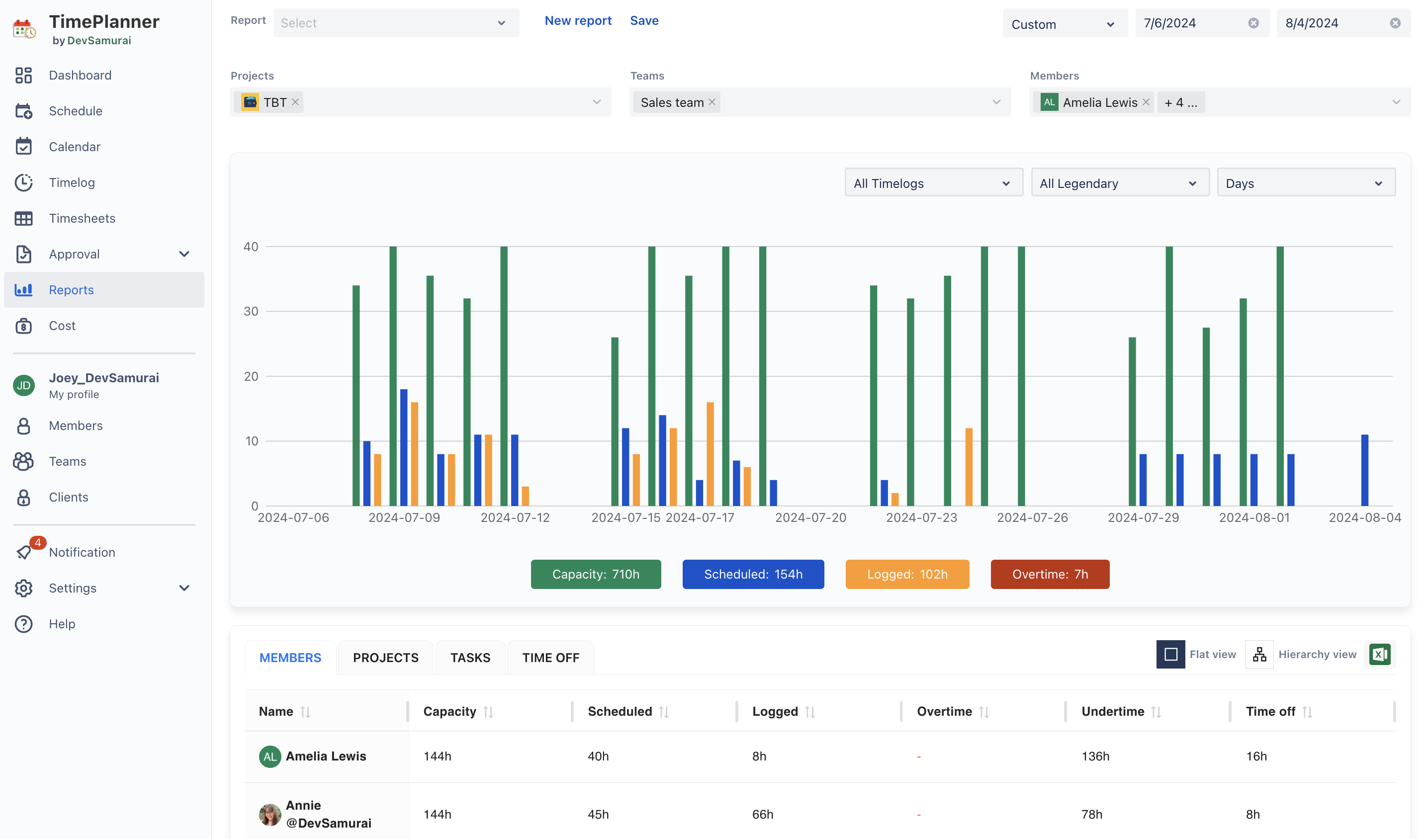1428x840 pixels.
Task: Open the TIME OFF tab
Action: [x=550, y=658]
